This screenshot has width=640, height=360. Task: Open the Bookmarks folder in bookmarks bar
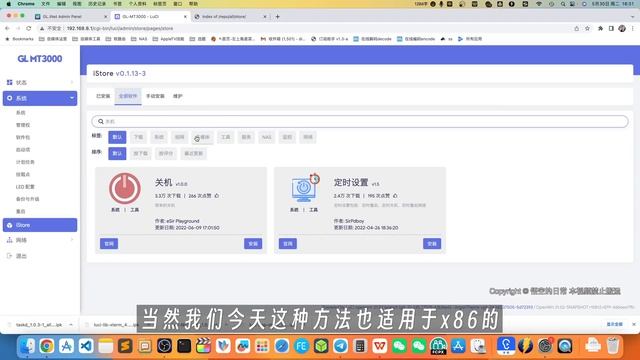point(19,39)
